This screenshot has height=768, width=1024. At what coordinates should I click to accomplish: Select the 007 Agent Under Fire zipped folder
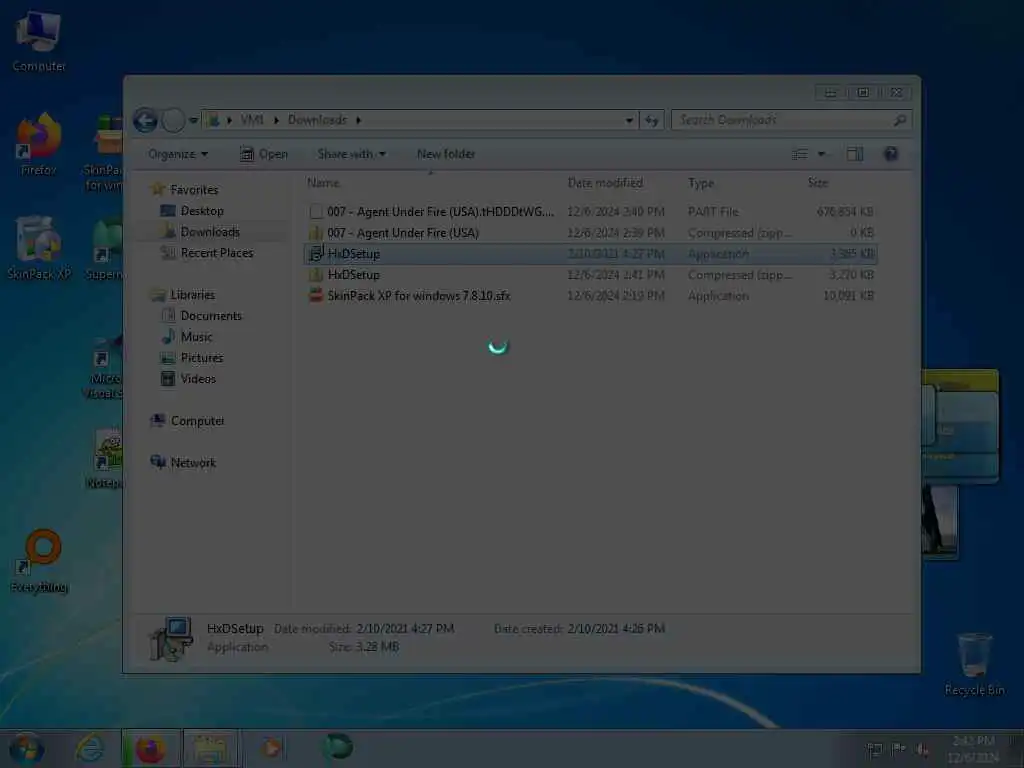click(590, 232)
